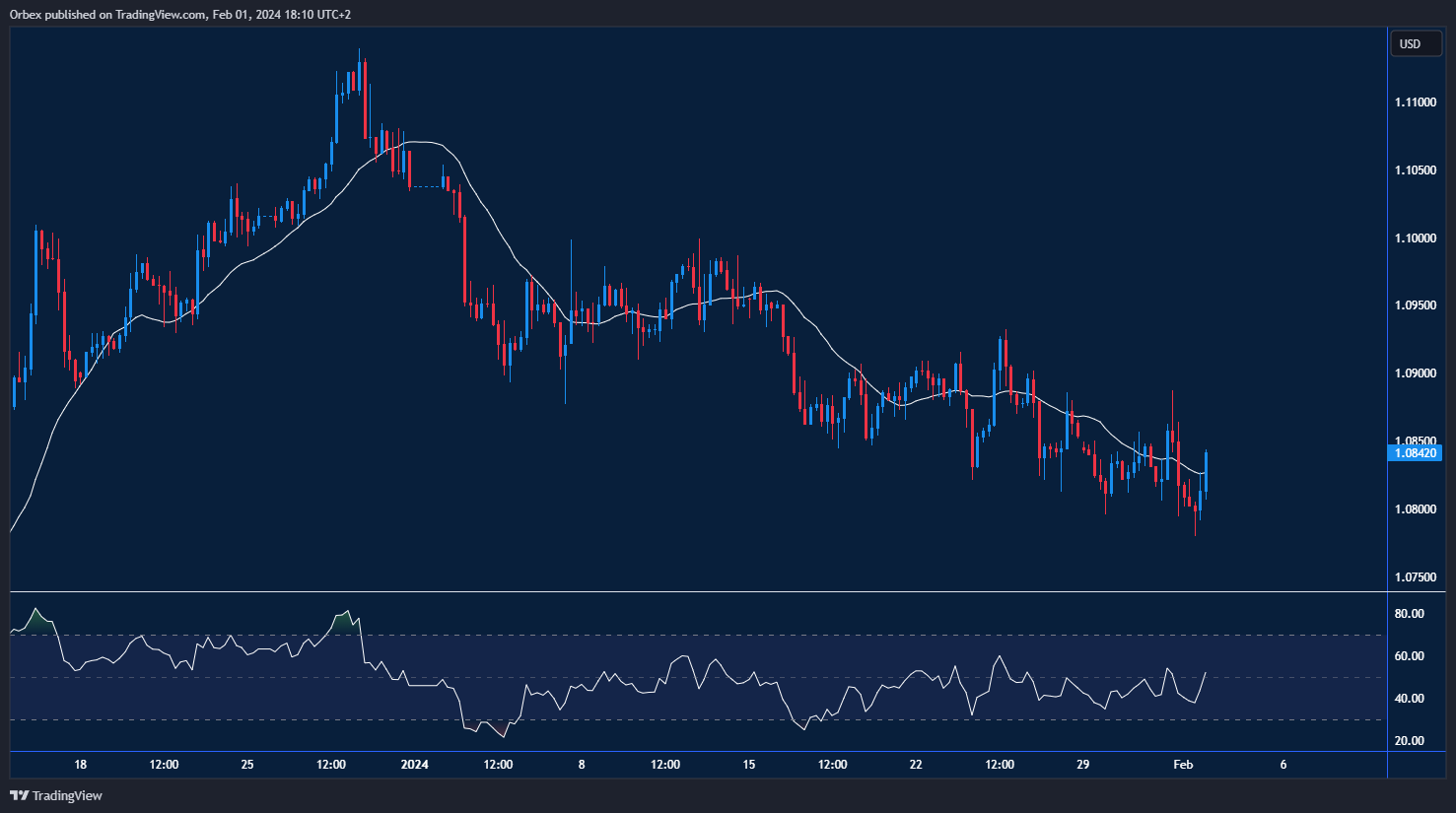This screenshot has height=813, width=1456.
Task: Click the TradingView logo icon
Action: coord(19,795)
